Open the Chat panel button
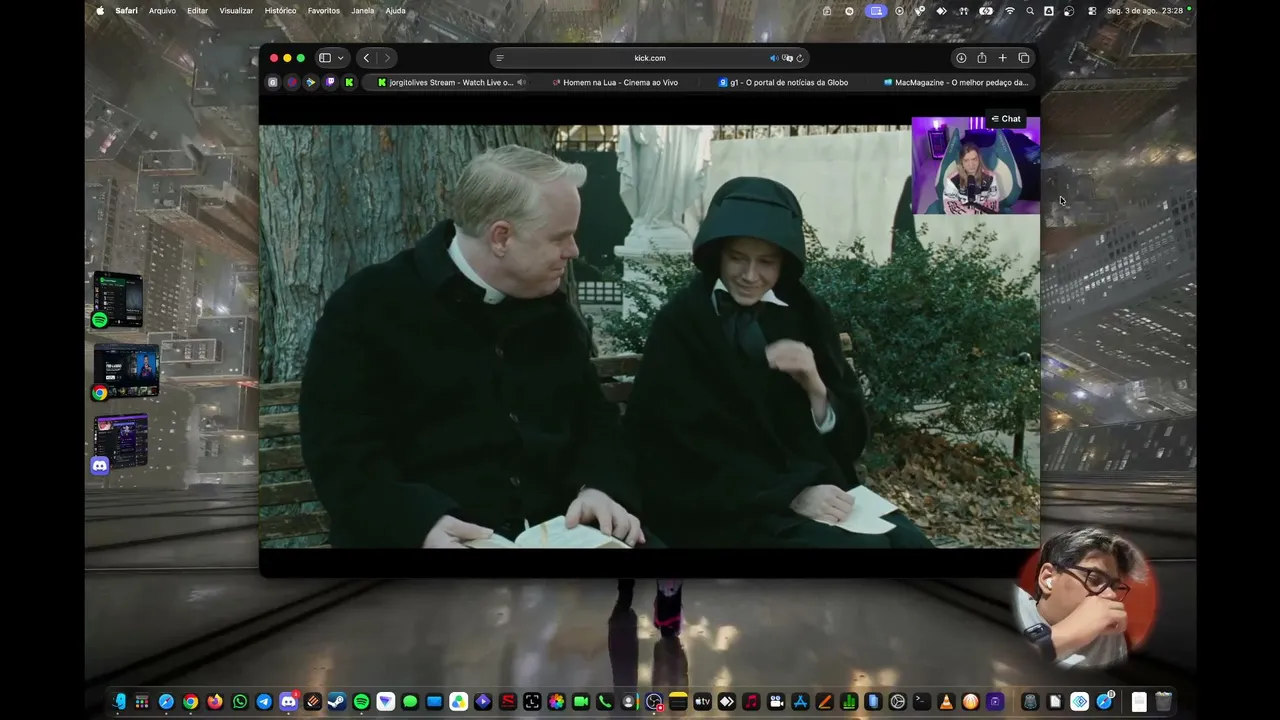This screenshot has width=1280, height=720. tap(1006, 119)
